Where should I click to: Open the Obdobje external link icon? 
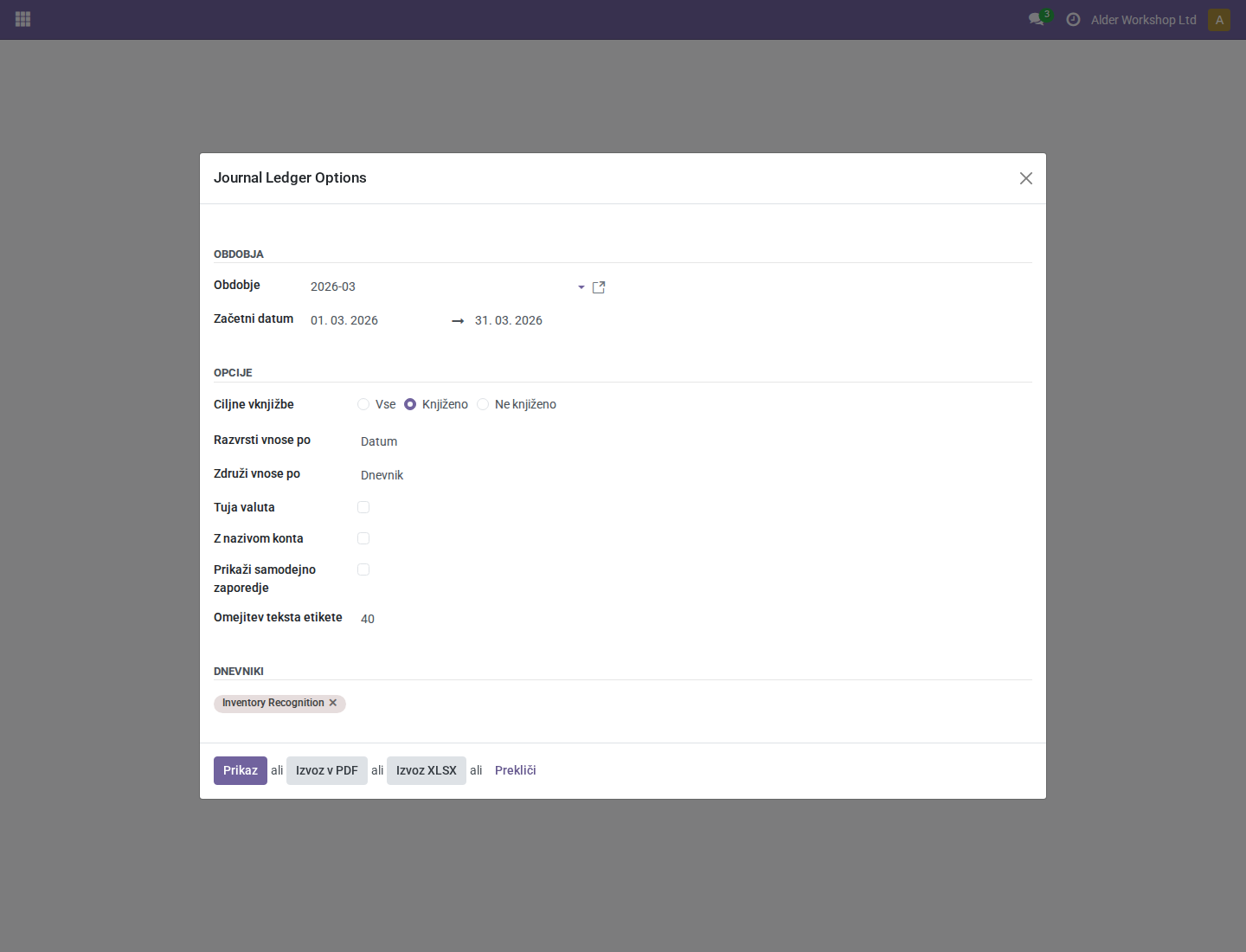(x=599, y=287)
